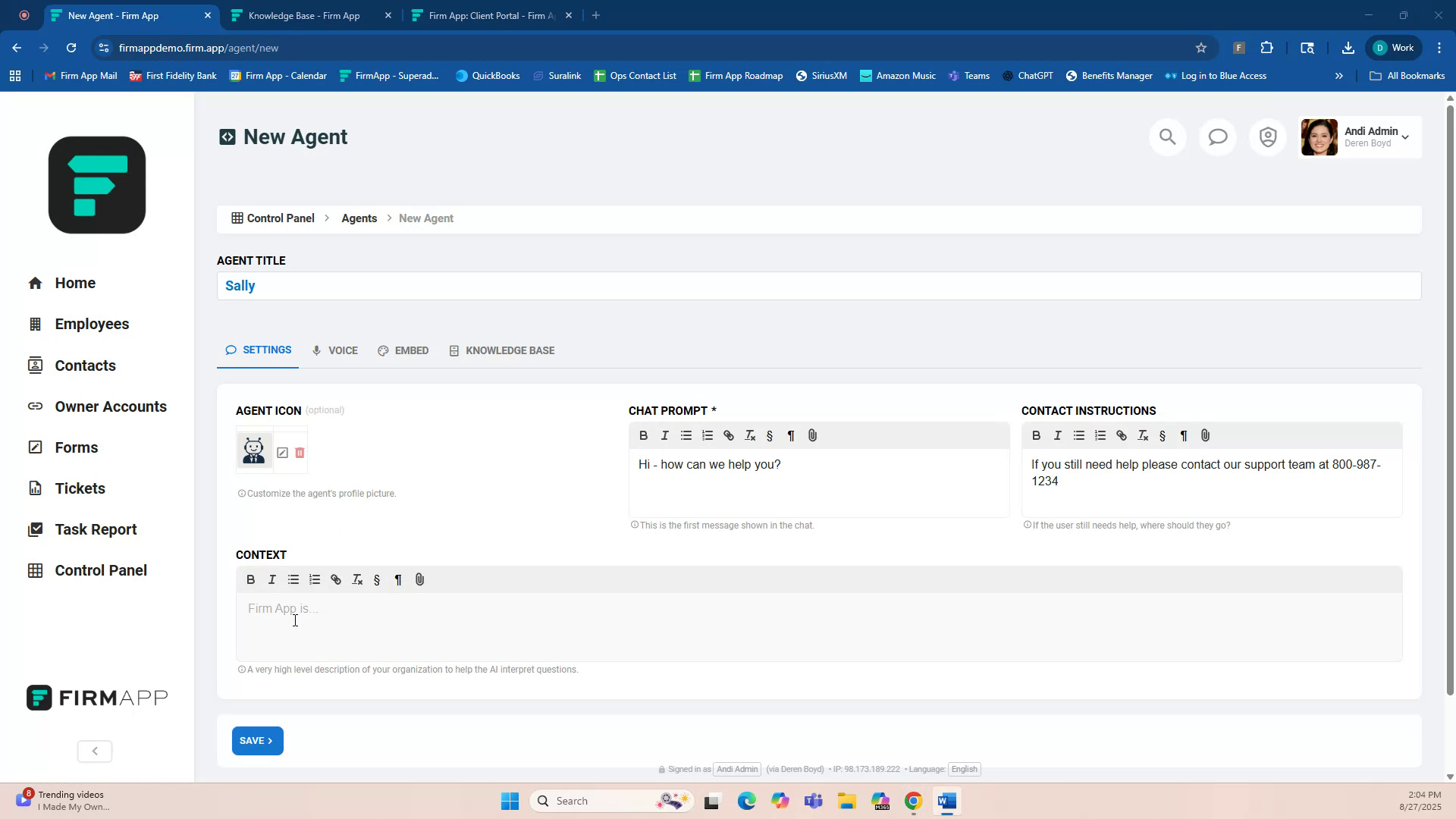This screenshot has height=819, width=1456.
Task: Open Word from the Windows taskbar
Action: click(x=946, y=801)
